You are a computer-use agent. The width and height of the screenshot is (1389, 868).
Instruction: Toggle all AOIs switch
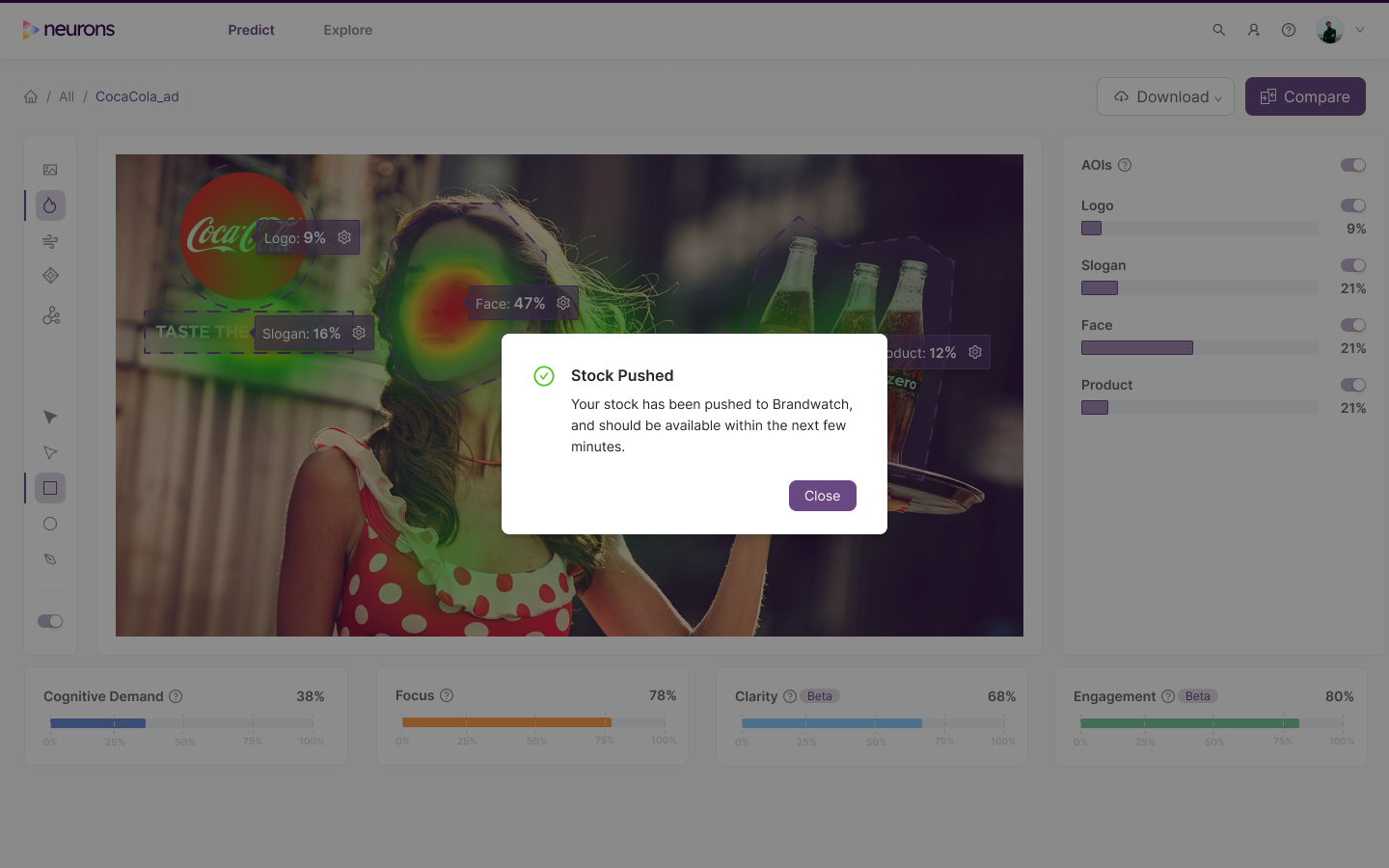point(1353,165)
